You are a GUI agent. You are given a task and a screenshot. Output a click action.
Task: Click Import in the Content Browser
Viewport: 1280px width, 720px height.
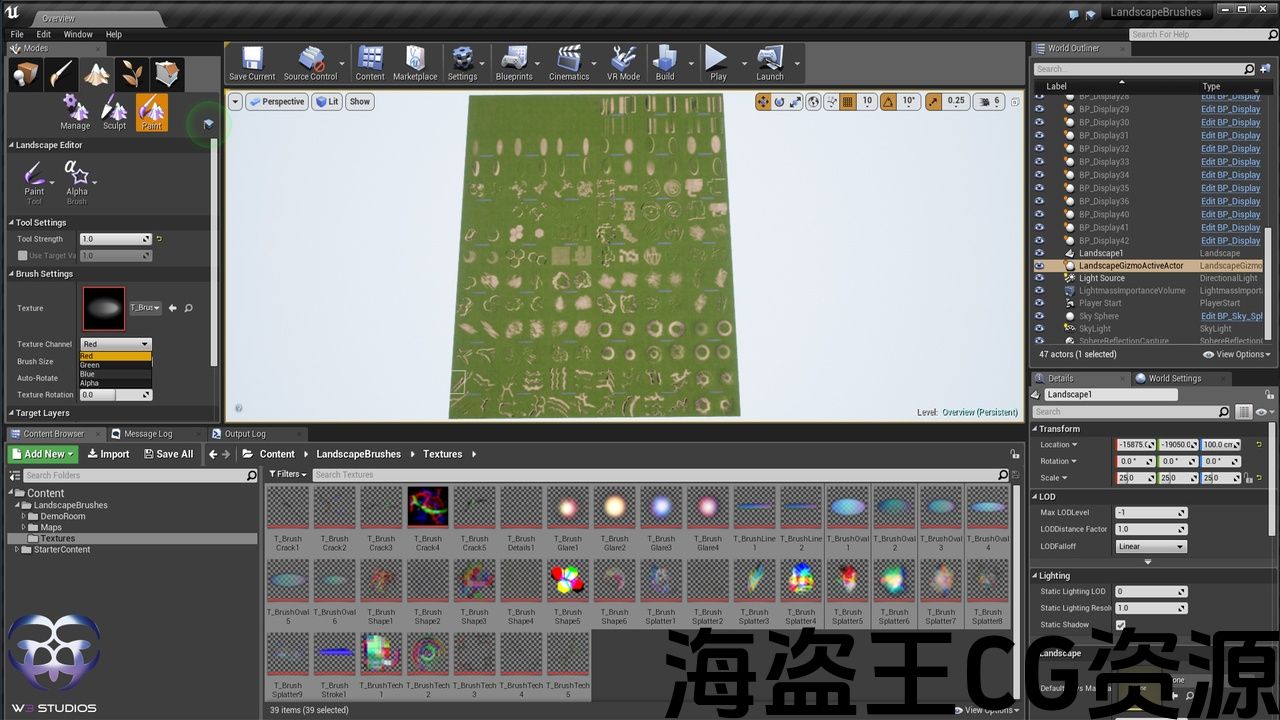click(108, 454)
